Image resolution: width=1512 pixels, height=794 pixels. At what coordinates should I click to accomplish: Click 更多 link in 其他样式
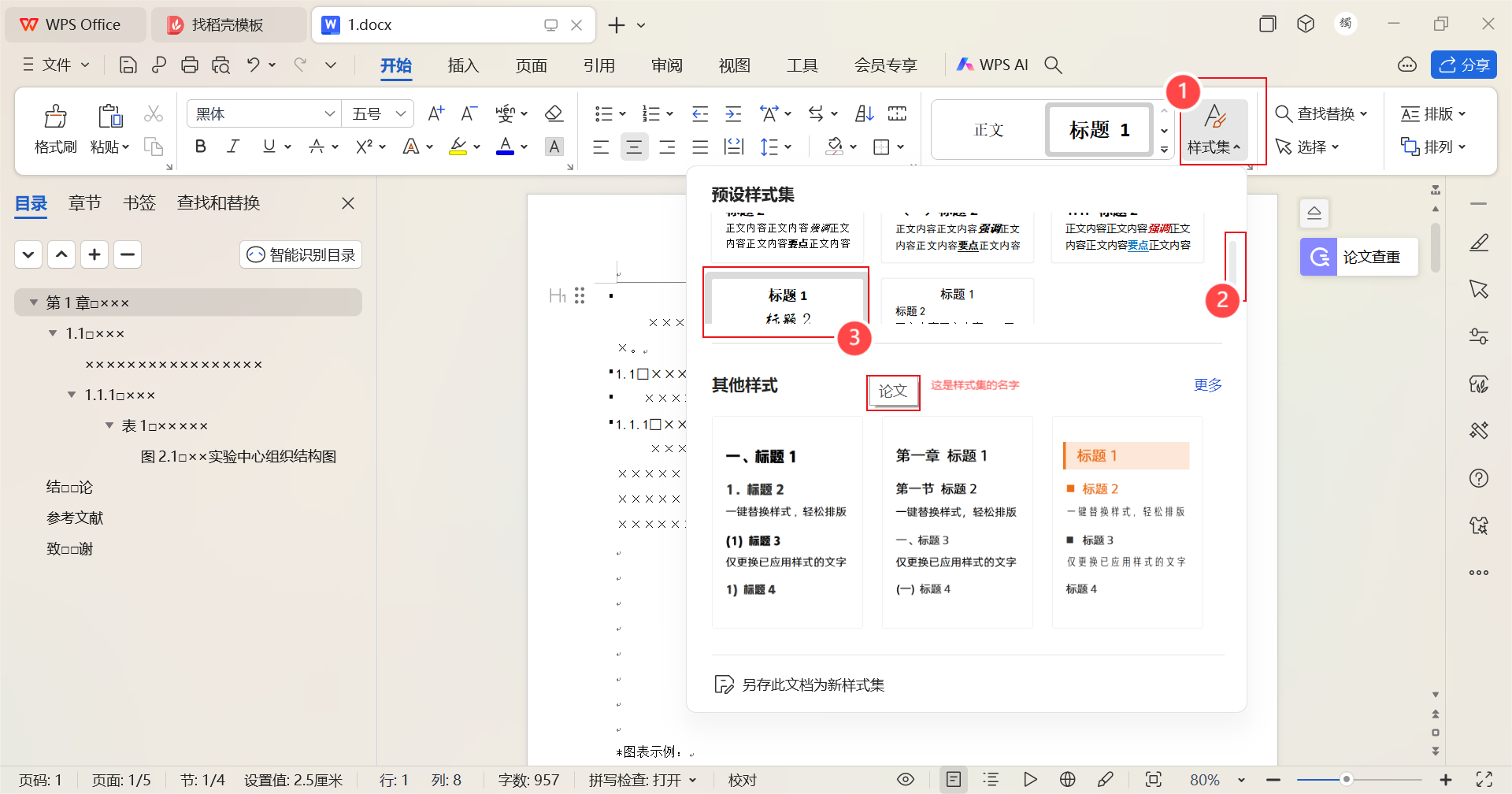click(x=1208, y=385)
